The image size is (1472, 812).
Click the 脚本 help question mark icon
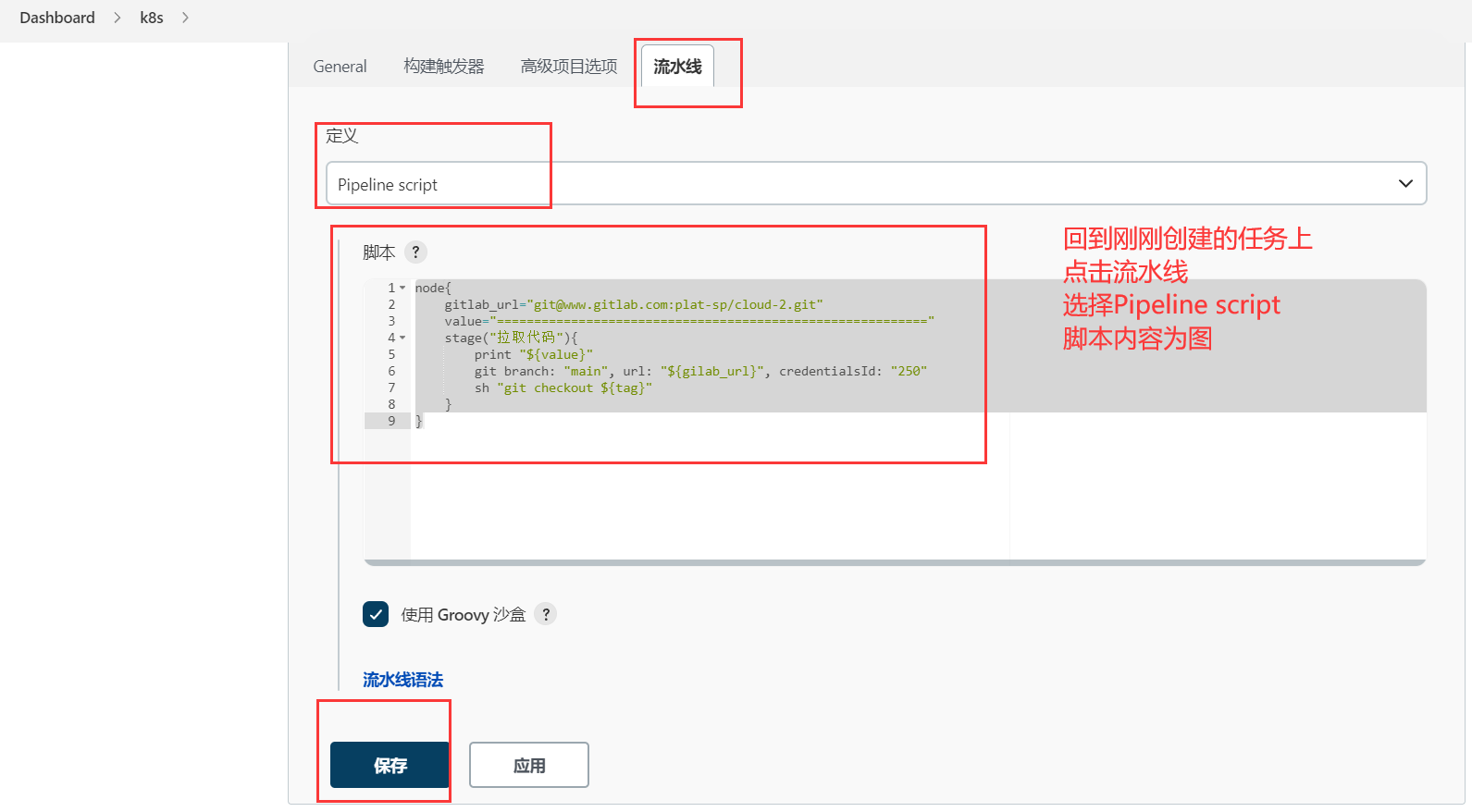tap(416, 252)
